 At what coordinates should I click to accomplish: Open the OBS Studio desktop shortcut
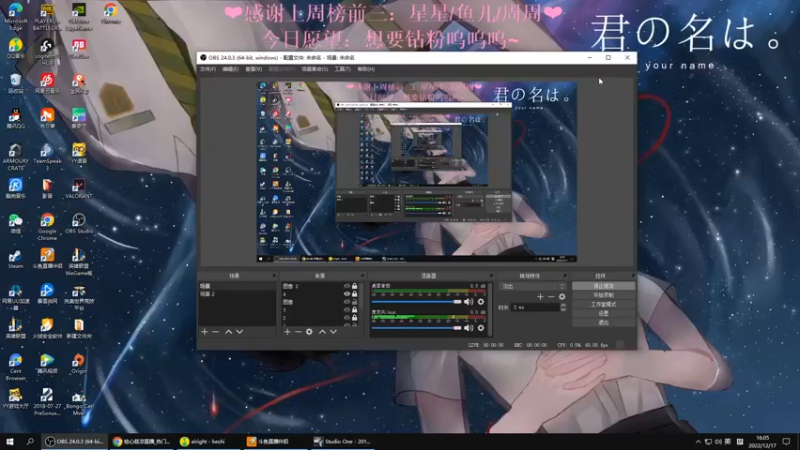tap(79, 223)
